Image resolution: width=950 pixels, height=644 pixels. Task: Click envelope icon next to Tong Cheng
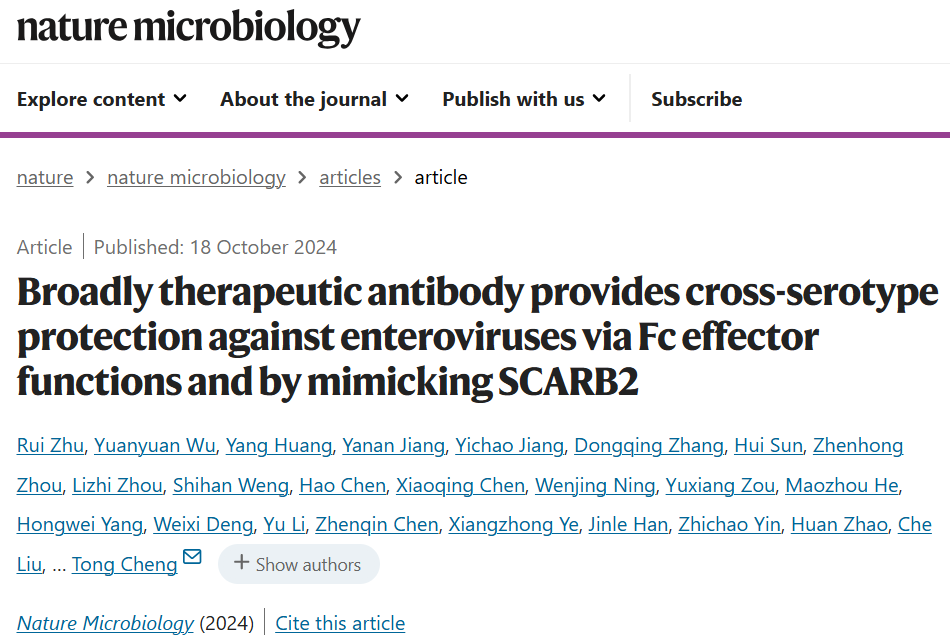pos(192,558)
